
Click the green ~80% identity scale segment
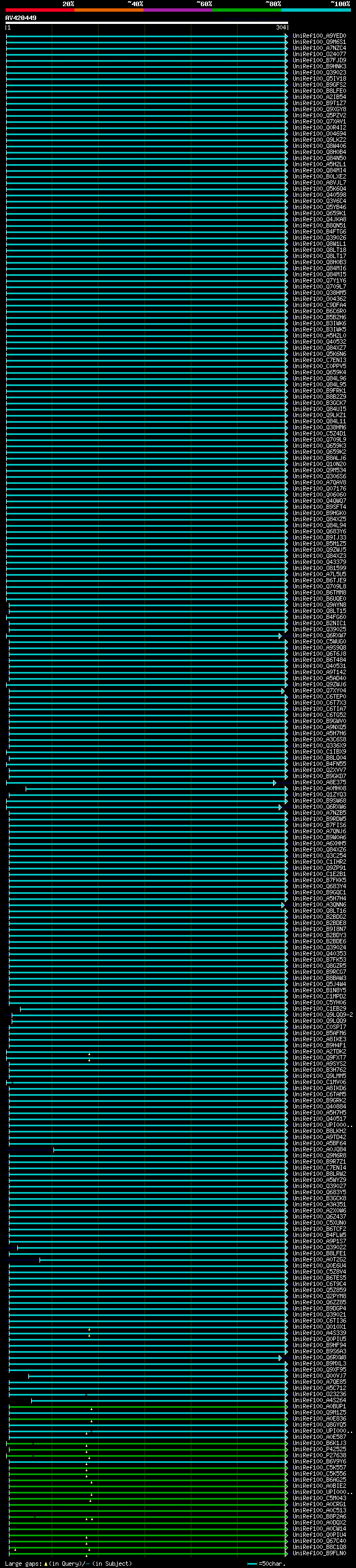pyautogui.click(x=247, y=10)
